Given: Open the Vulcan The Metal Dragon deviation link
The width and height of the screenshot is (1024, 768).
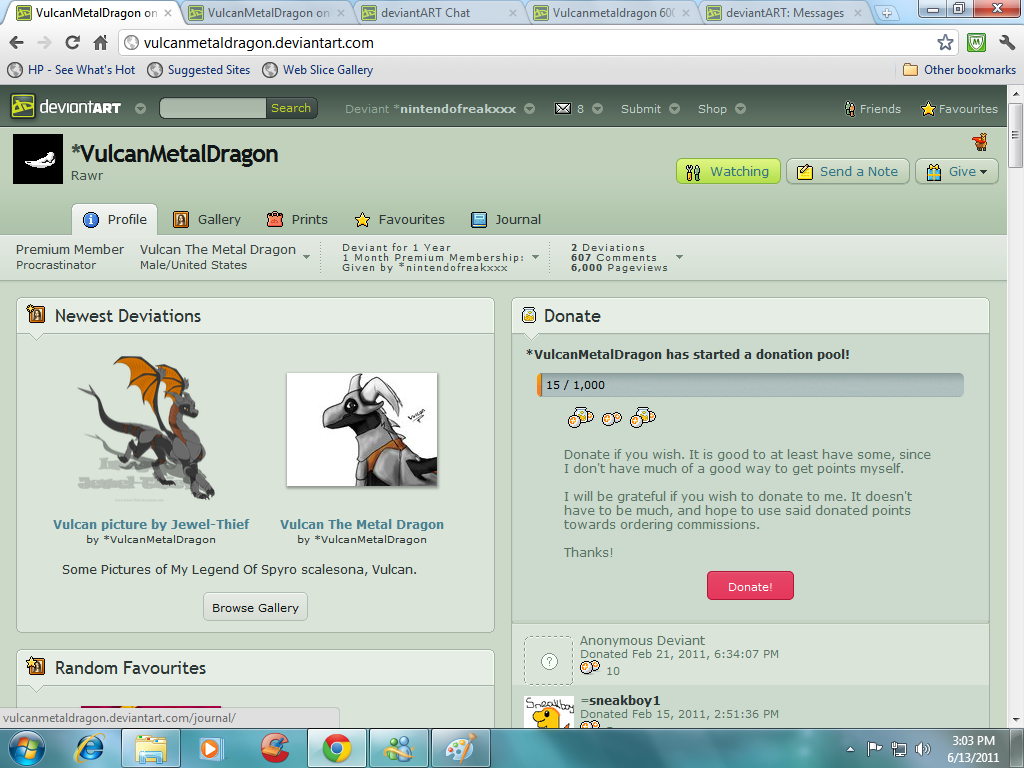Looking at the screenshot, I should (362, 524).
